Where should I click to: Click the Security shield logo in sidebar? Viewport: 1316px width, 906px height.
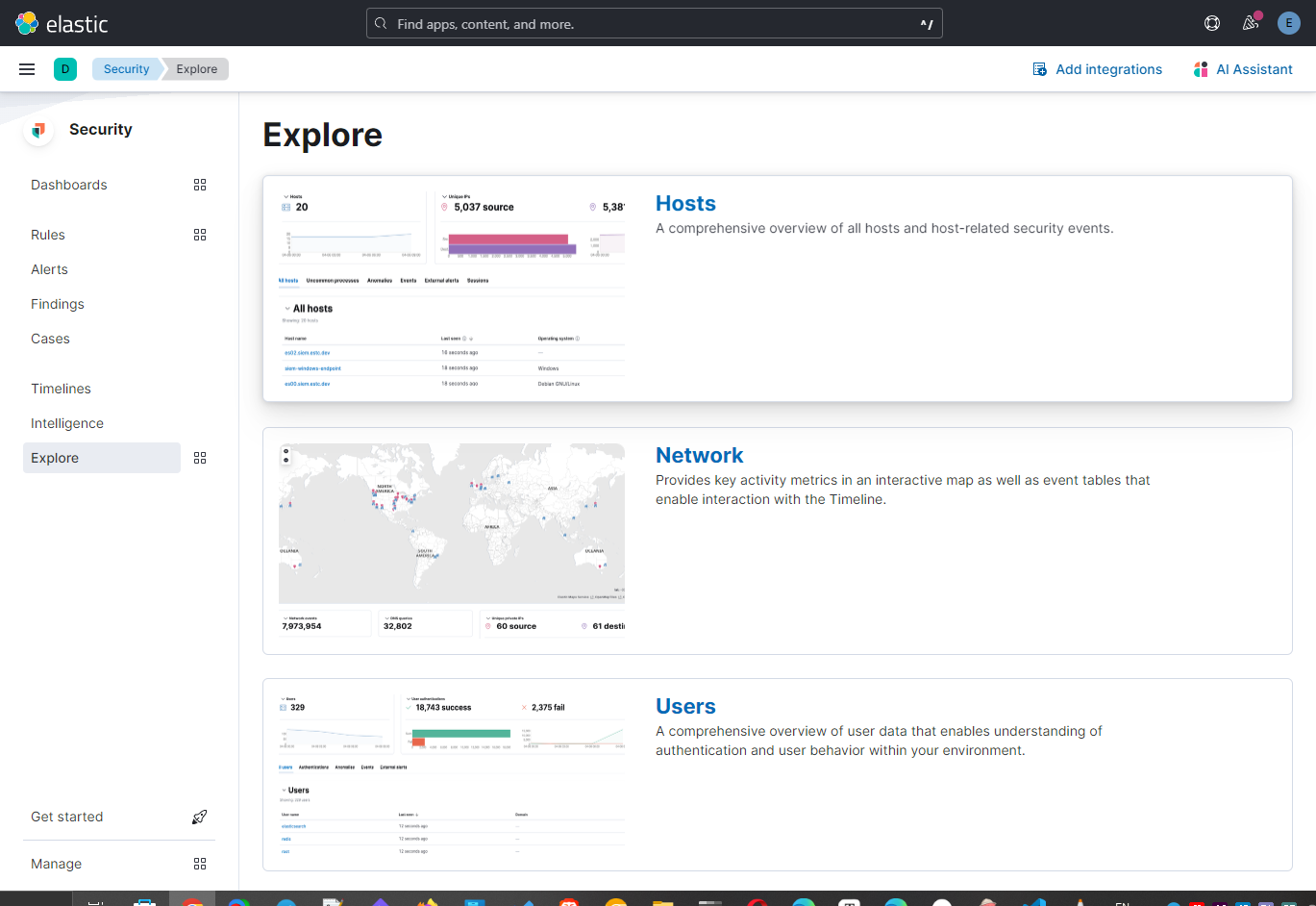tap(37, 130)
